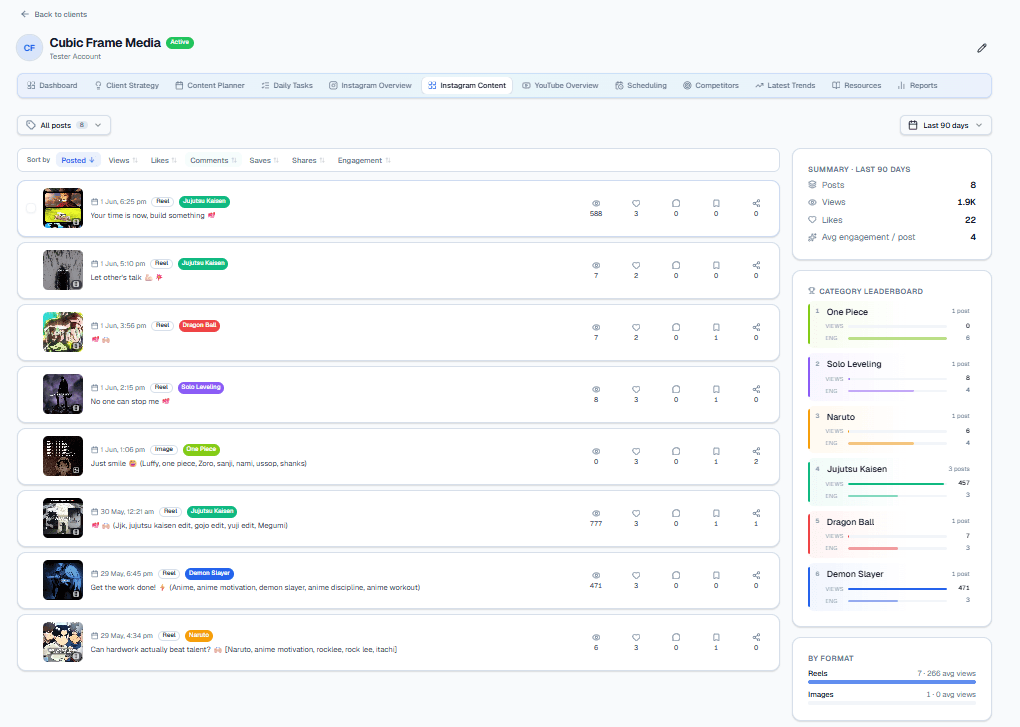Click the Back to clients link
The image size is (1020, 727).
click(53, 14)
